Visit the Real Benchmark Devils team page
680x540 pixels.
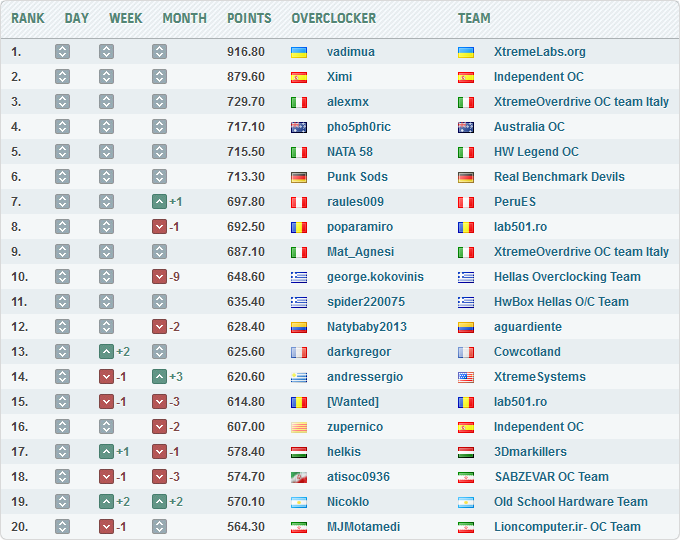559,177
